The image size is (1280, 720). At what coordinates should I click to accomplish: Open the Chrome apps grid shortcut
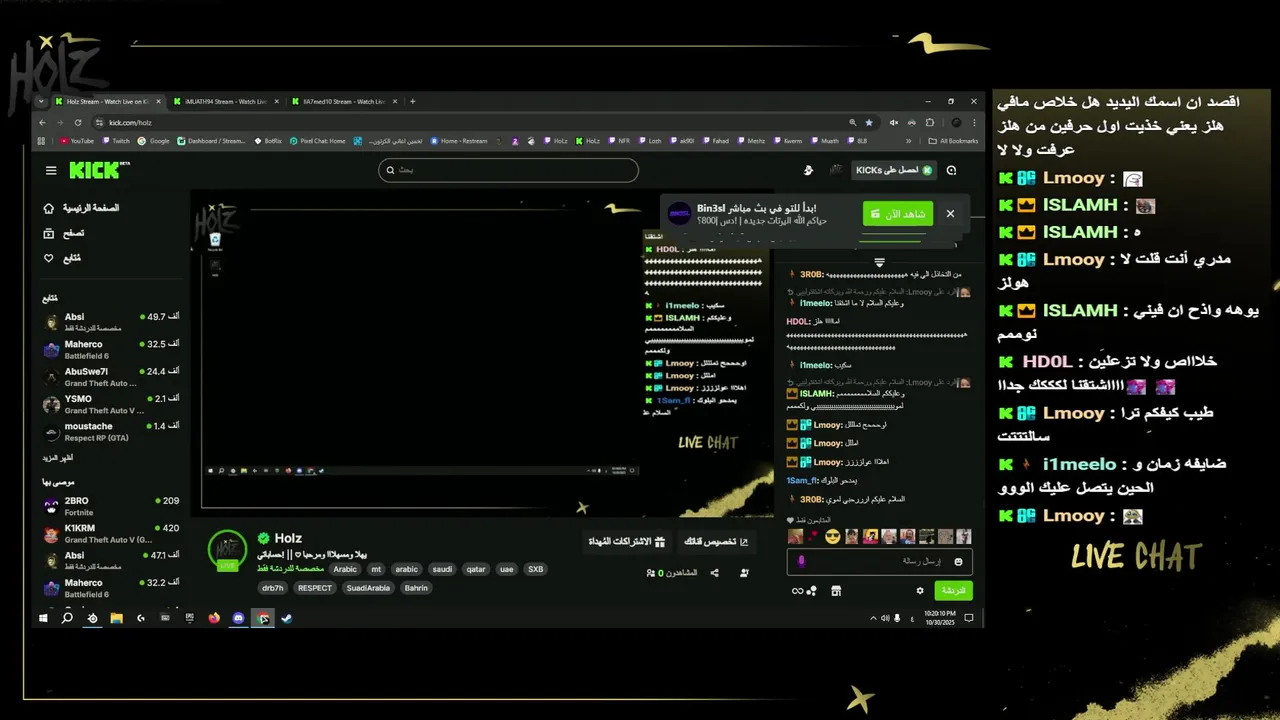coord(43,141)
